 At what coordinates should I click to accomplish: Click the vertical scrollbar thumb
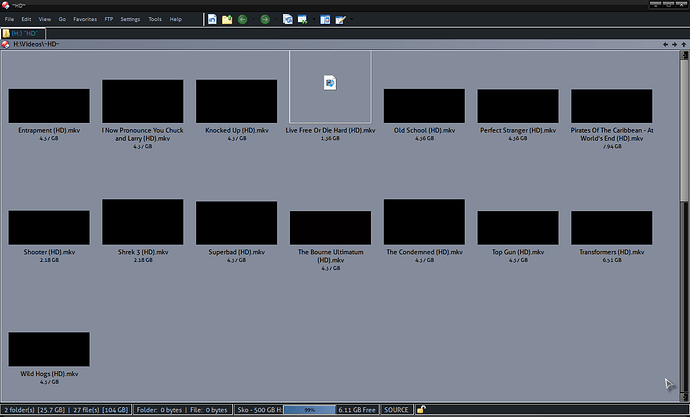click(x=684, y=131)
